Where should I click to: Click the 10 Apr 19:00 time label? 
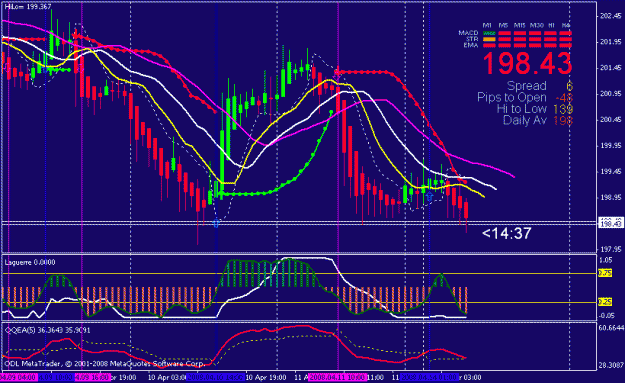pos(266,377)
